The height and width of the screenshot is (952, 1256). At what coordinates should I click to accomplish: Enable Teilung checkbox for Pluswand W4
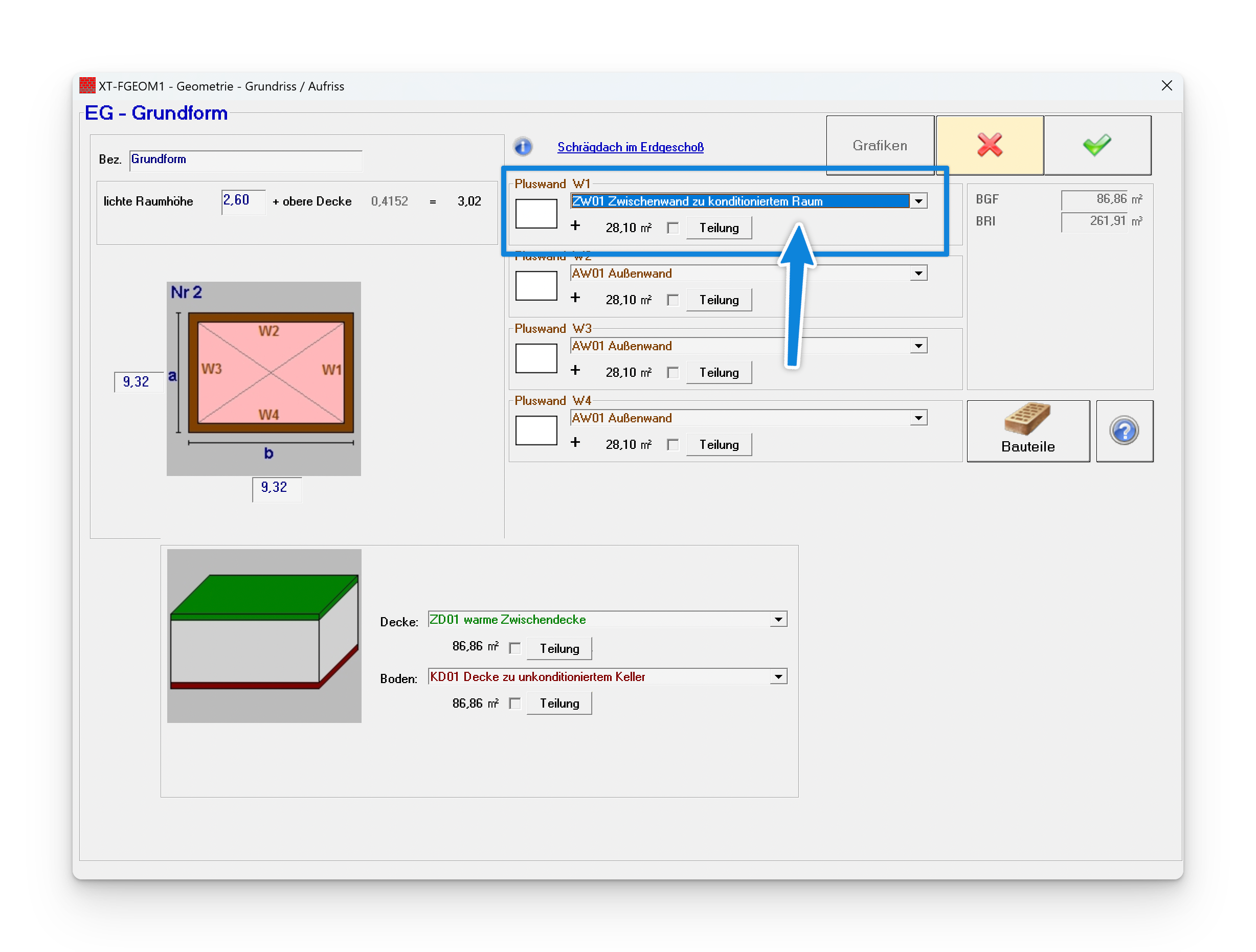click(673, 445)
